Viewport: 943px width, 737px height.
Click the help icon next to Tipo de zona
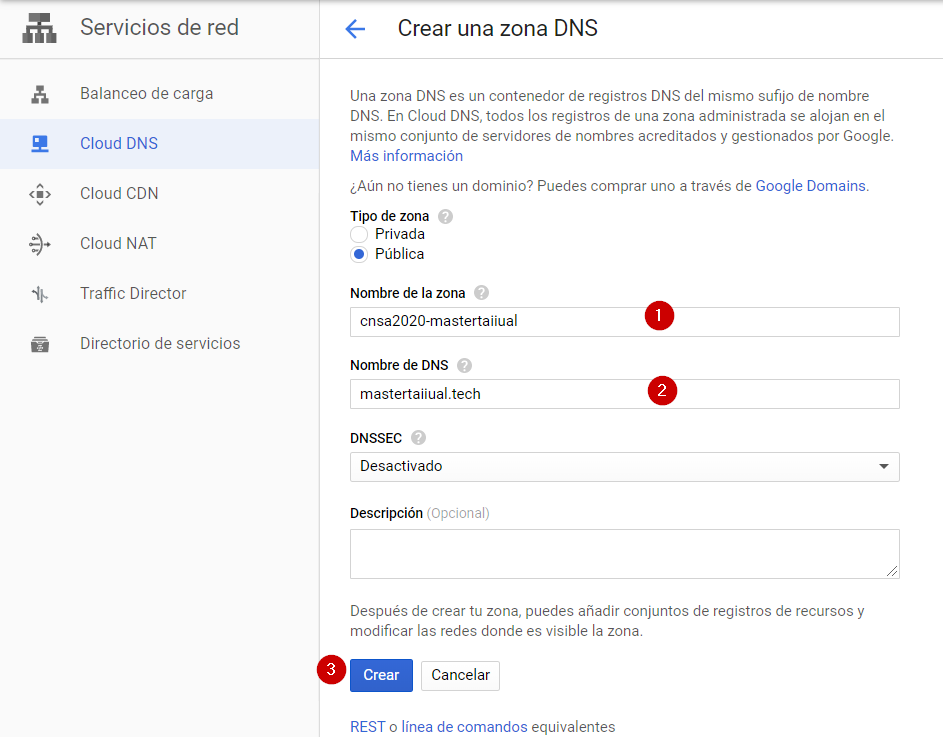(x=444, y=215)
